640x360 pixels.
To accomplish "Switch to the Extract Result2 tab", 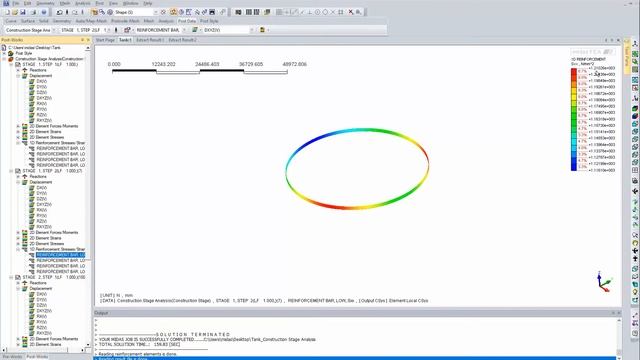I will (182, 40).
